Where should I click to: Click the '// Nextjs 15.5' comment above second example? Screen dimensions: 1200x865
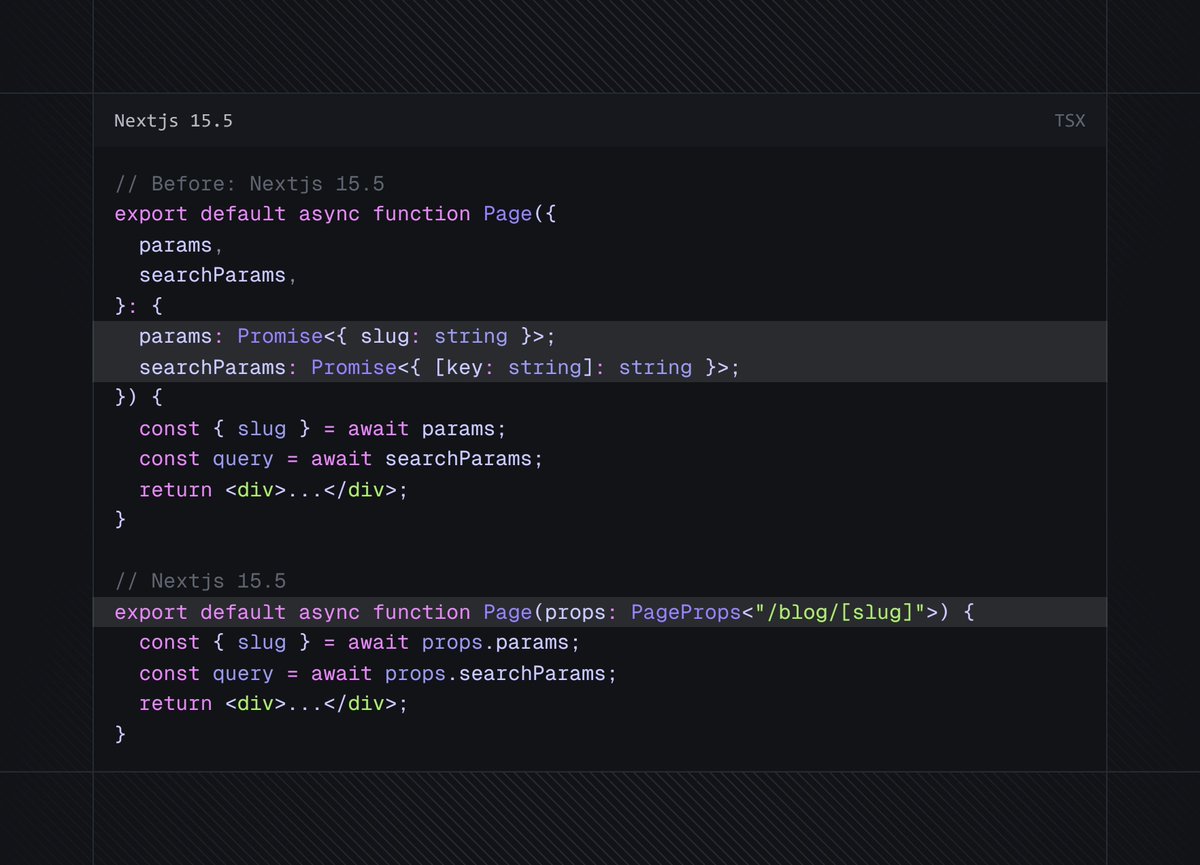click(200, 581)
